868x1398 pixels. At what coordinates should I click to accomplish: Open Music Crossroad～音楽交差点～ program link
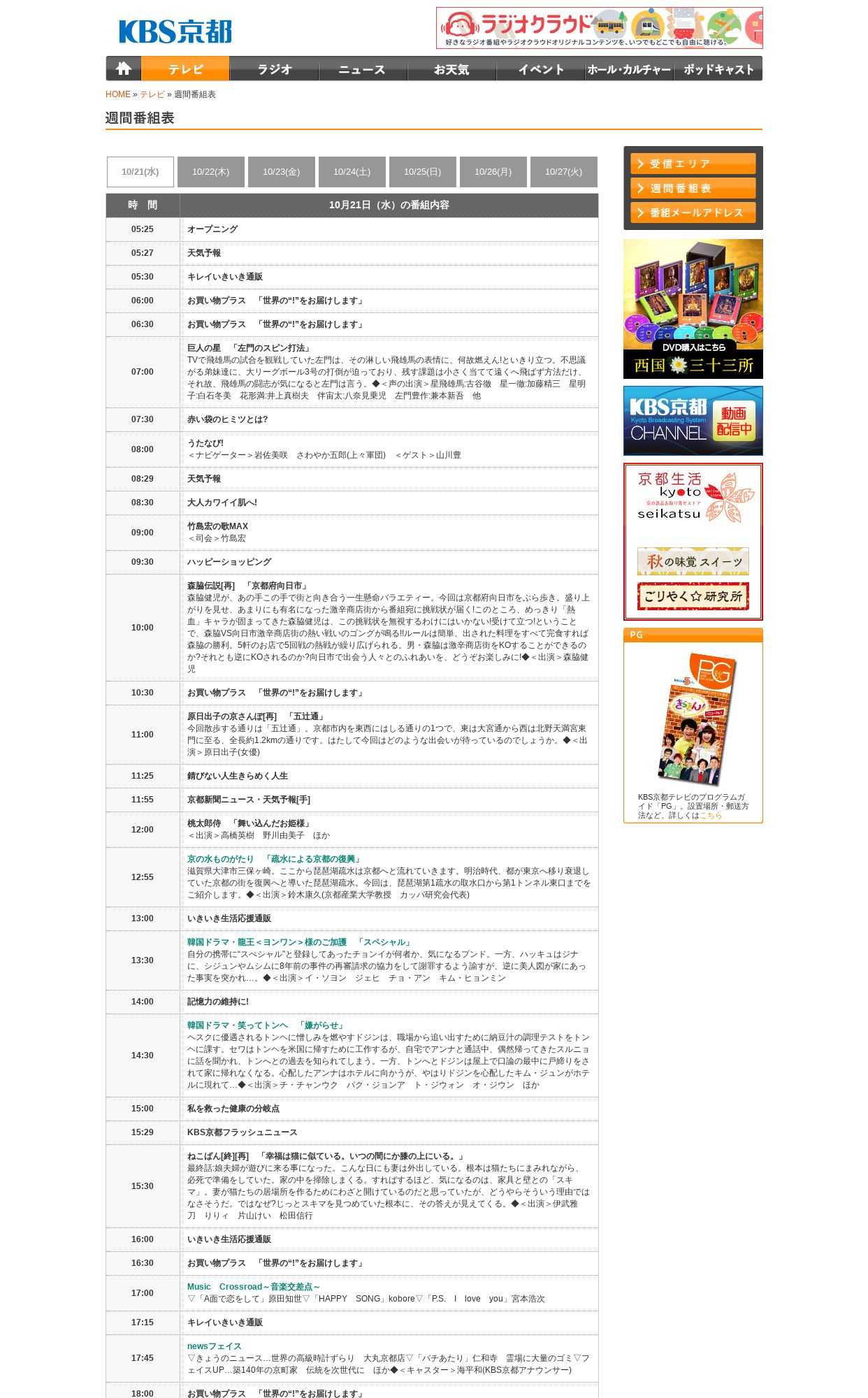[x=253, y=1287]
